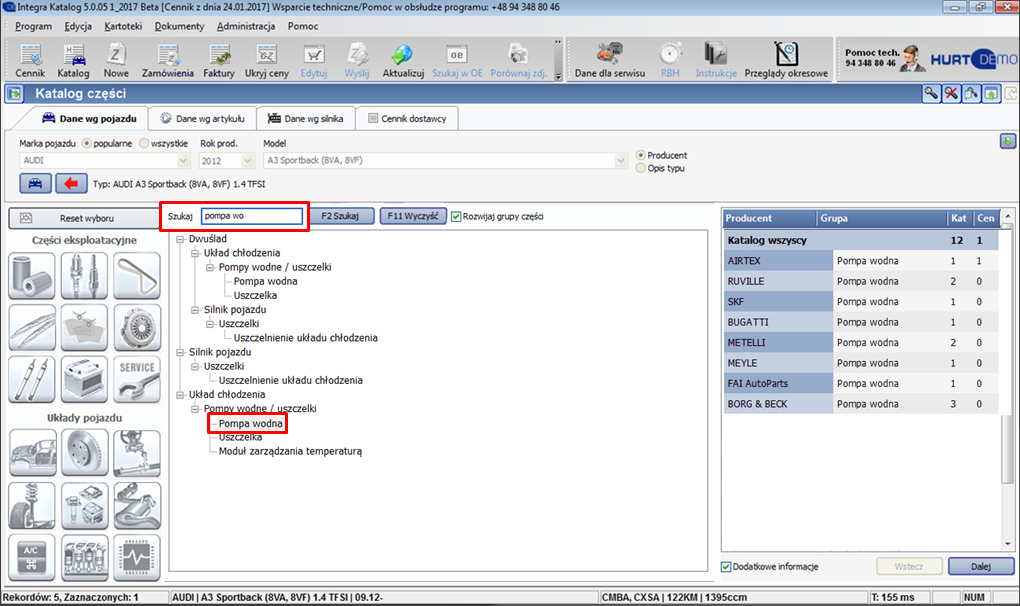Toggle Dodatkowe informacje checkbox
1020x606 pixels.
tap(726, 567)
